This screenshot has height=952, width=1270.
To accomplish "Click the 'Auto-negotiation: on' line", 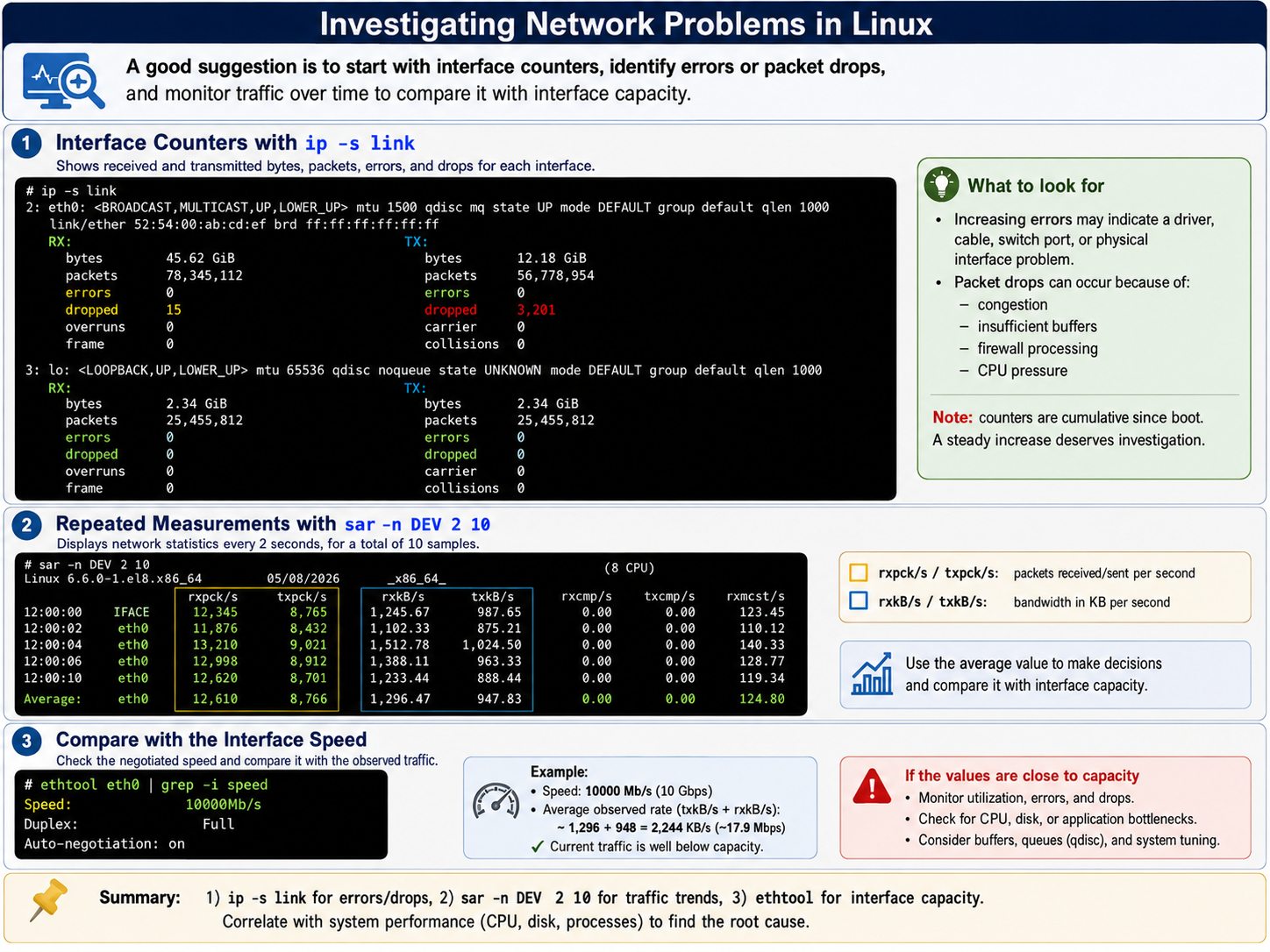I will 104,844.
